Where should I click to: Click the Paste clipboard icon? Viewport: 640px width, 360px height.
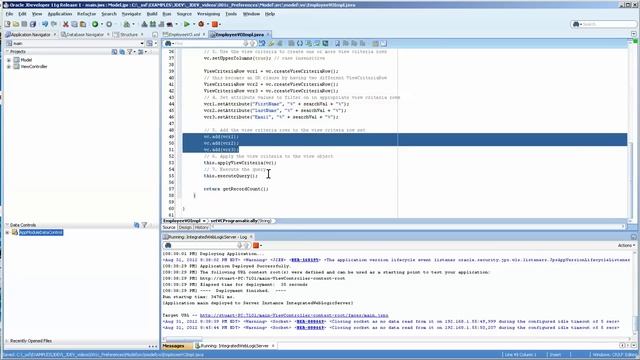coord(83,24)
